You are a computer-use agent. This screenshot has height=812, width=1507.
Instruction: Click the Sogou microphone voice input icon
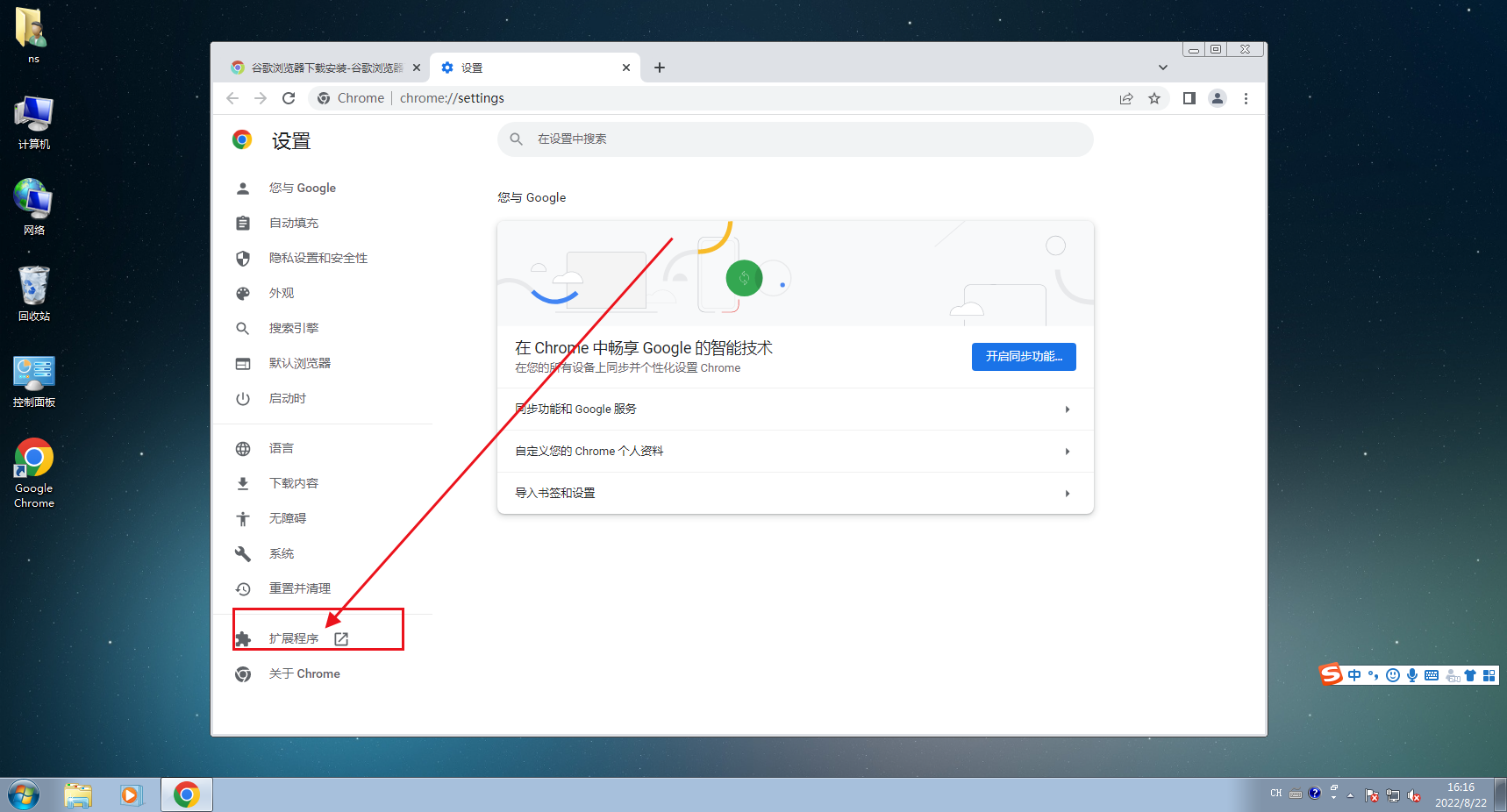(x=1412, y=675)
